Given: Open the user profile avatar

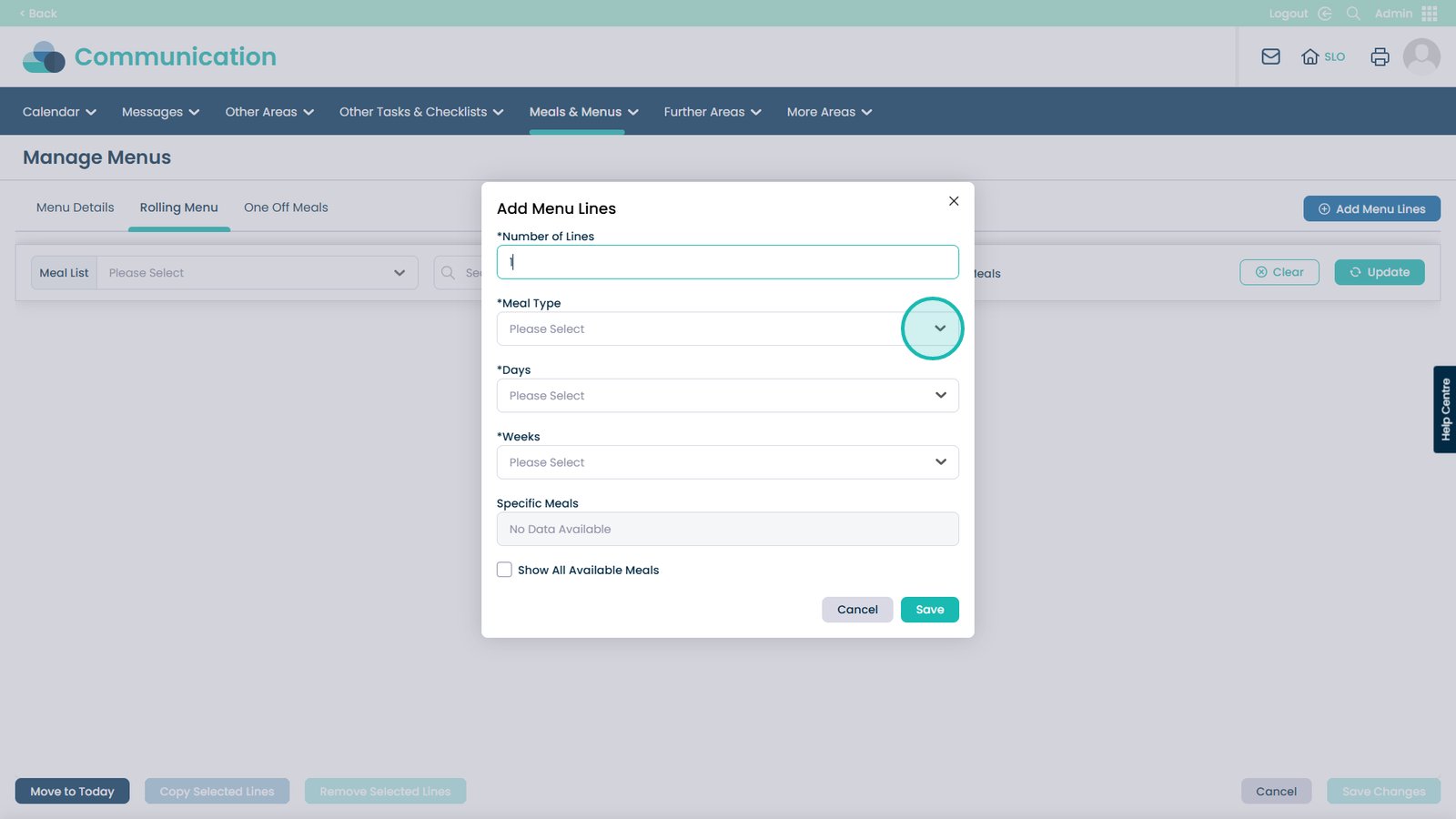Looking at the screenshot, I should tap(1421, 56).
